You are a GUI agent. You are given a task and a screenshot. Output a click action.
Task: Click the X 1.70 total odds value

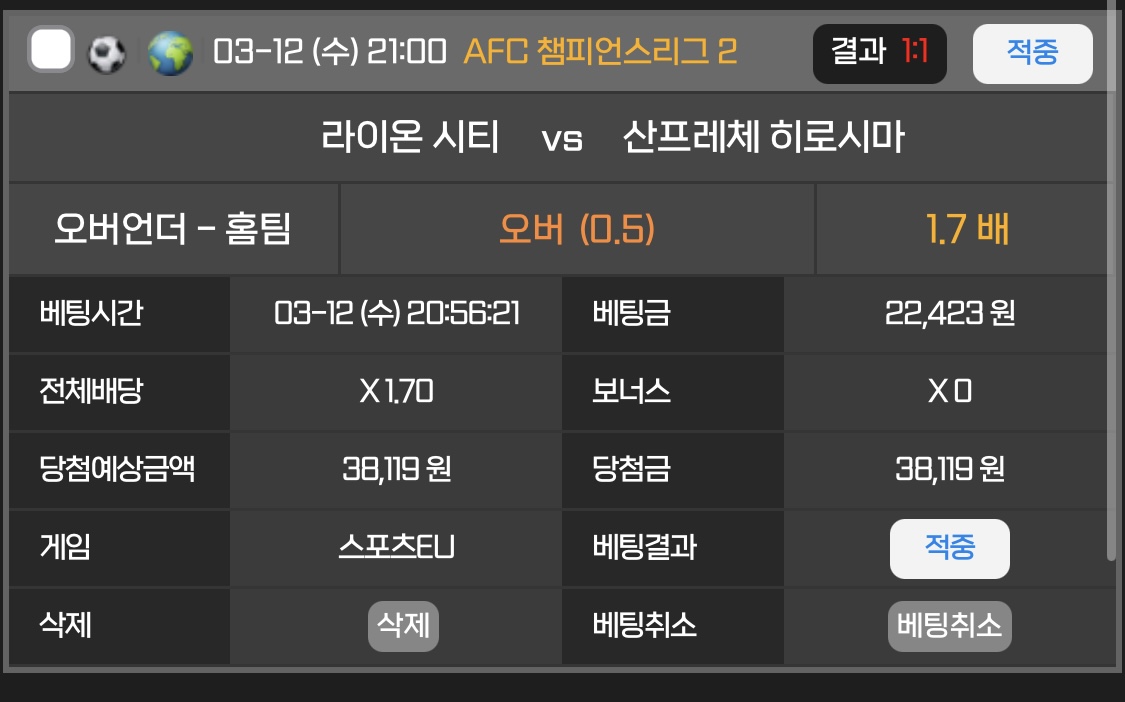[396, 391]
